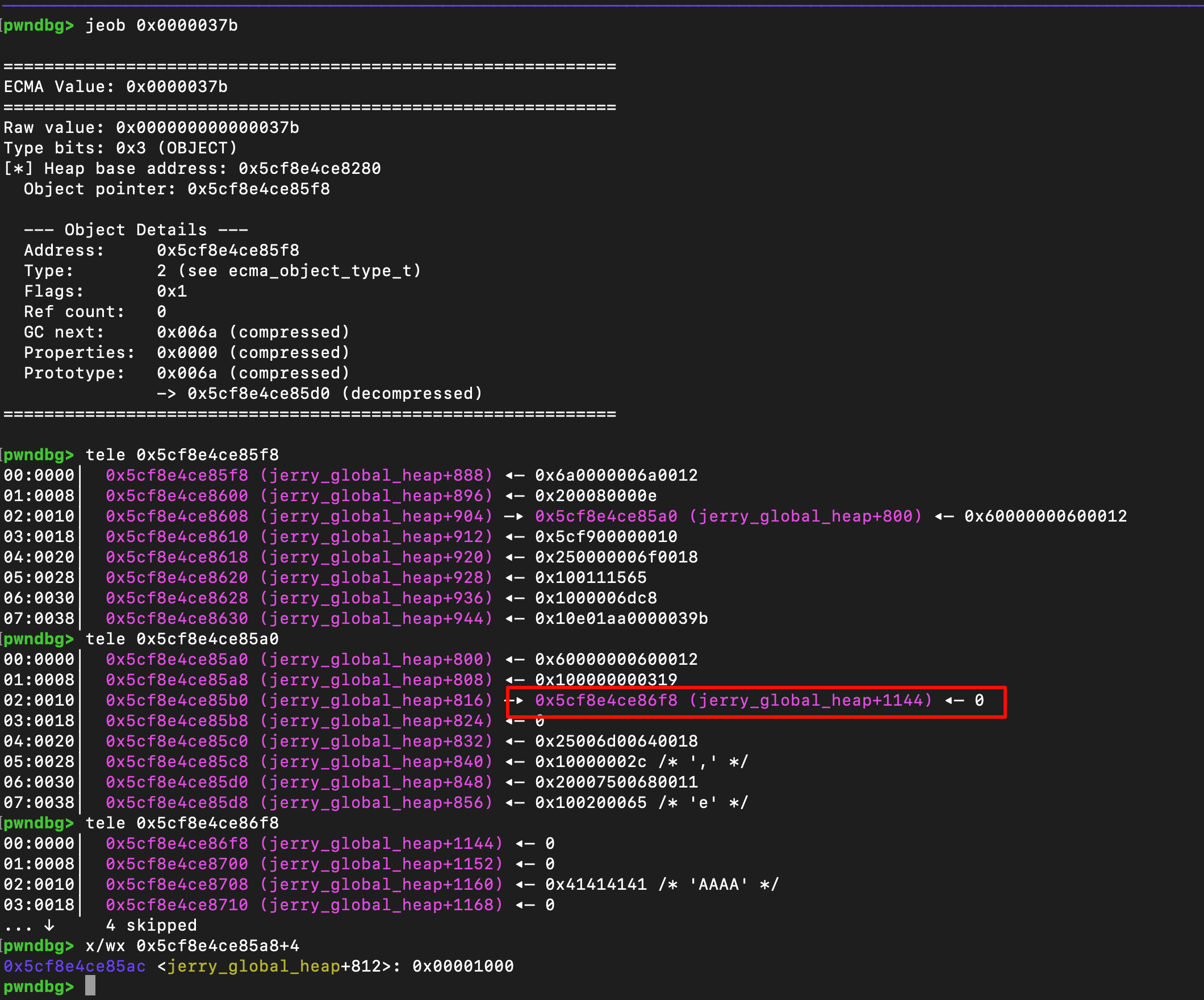The image size is (1204, 1000).
Task: Click the blue address 0x5cf8e4ce85ac
Action: pyautogui.click(x=74, y=966)
